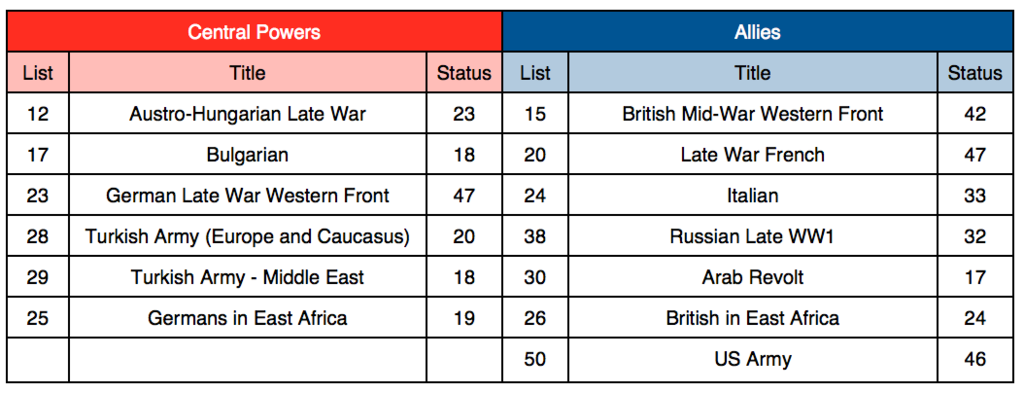Screen dimensions: 1024x393
Task: Click British Mid-War Western Front cell
Action: 753,114
